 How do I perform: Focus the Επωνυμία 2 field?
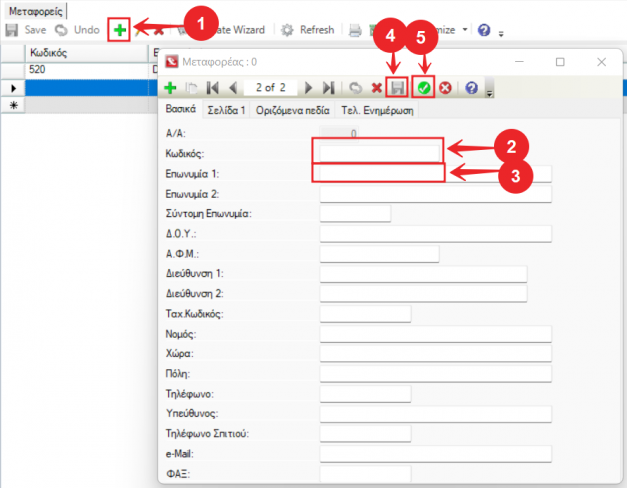(x=435, y=194)
